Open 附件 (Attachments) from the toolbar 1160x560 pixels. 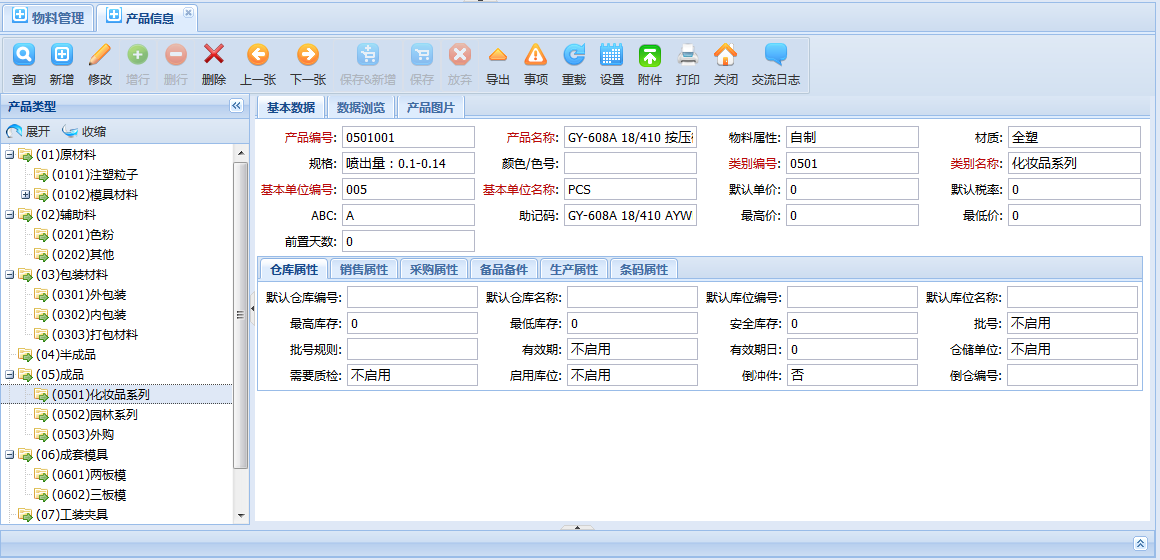650,56
